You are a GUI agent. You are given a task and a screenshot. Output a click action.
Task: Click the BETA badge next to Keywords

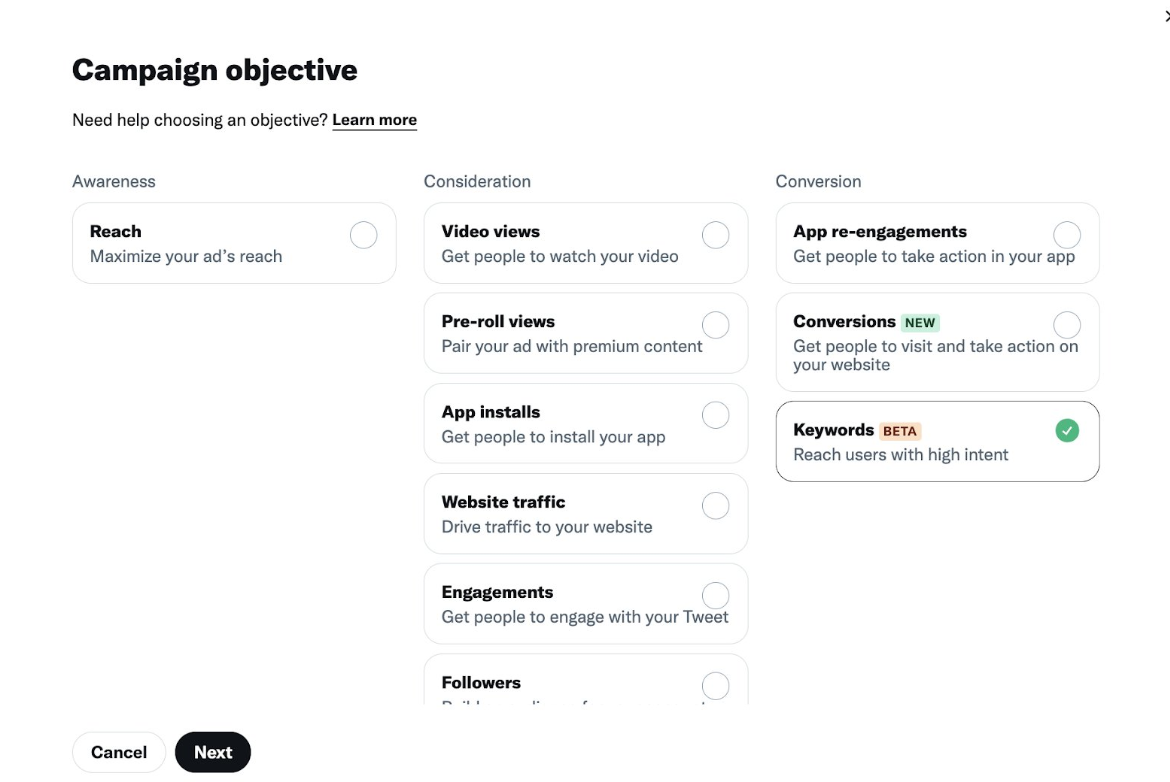pyautogui.click(x=900, y=431)
